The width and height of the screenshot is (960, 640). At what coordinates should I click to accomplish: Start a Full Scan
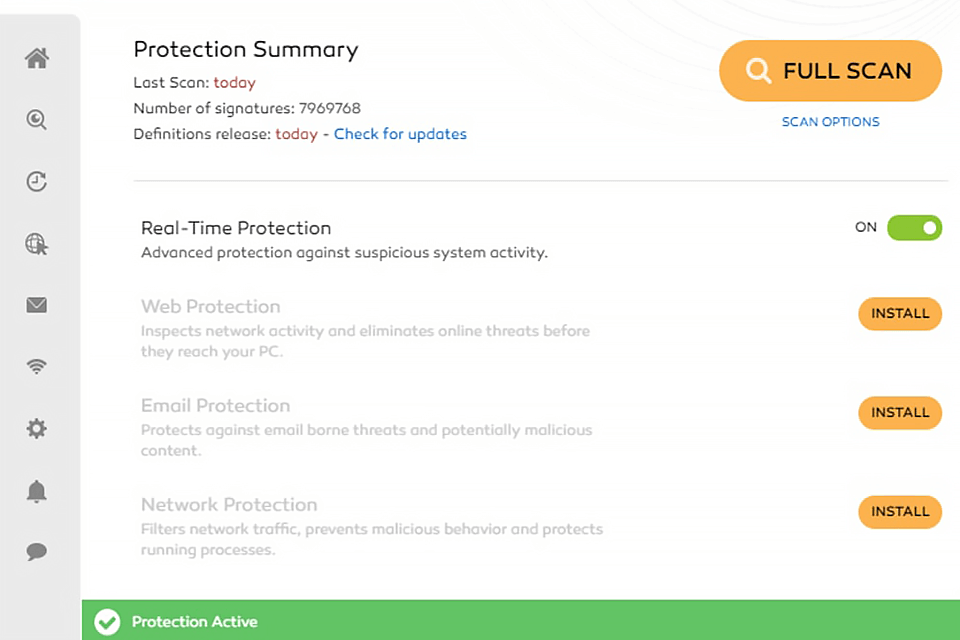coord(830,70)
